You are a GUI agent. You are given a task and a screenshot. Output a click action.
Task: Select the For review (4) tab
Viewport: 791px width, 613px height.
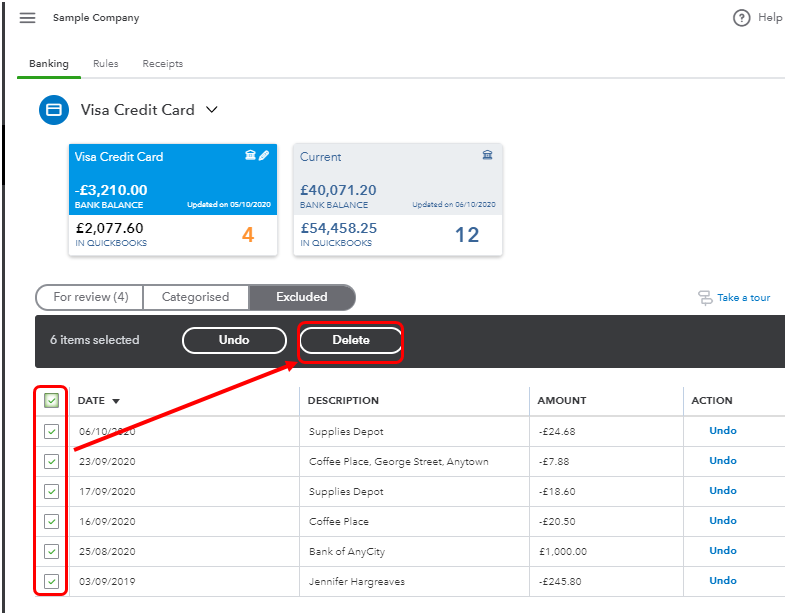(x=90, y=297)
